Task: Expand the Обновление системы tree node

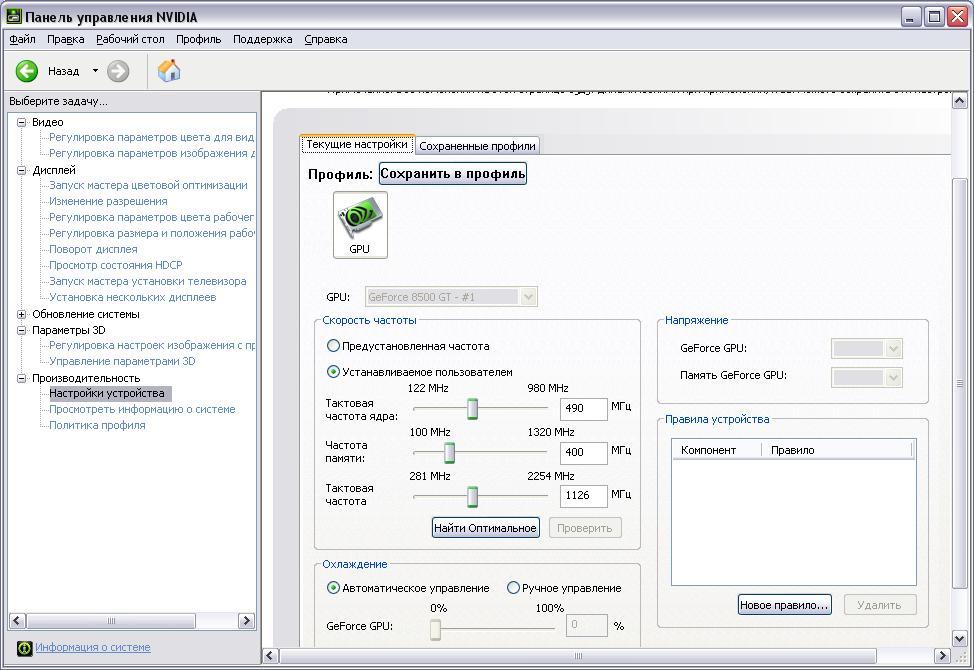Action: click(22, 314)
